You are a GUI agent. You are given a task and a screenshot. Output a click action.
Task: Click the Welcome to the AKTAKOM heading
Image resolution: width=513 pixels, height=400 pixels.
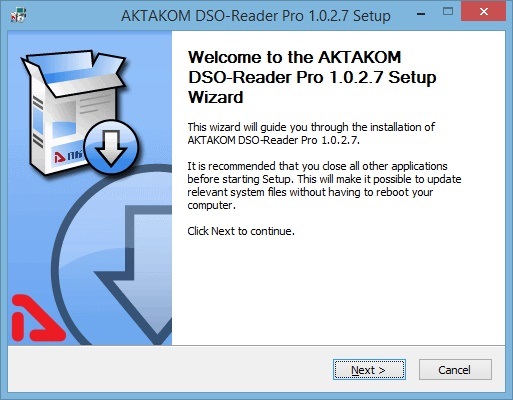(x=312, y=77)
